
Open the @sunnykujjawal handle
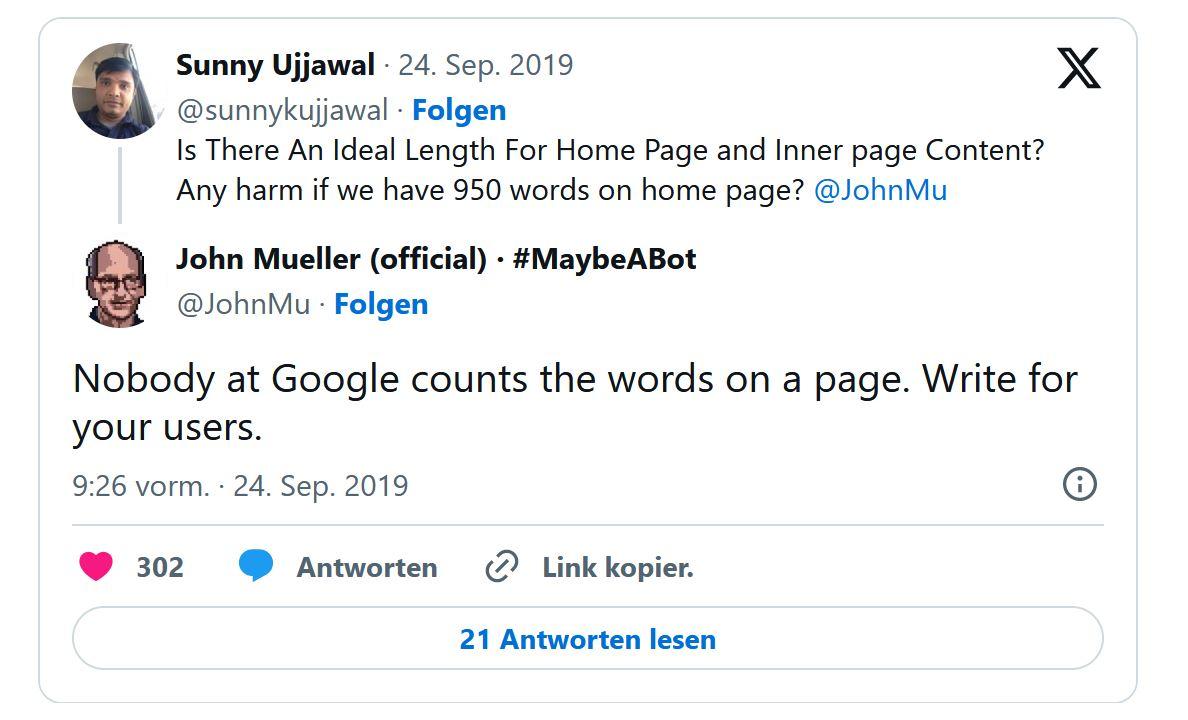[283, 111]
